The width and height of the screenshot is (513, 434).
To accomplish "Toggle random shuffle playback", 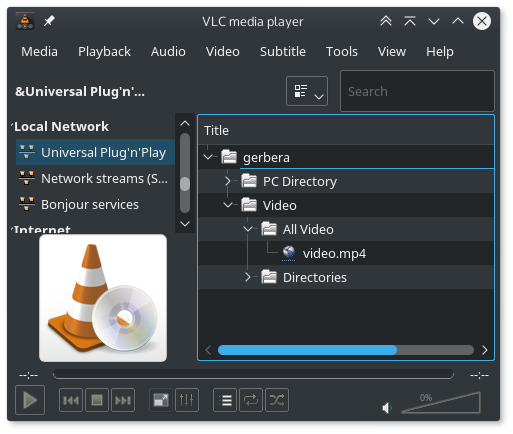I will click(x=277, y=400).
